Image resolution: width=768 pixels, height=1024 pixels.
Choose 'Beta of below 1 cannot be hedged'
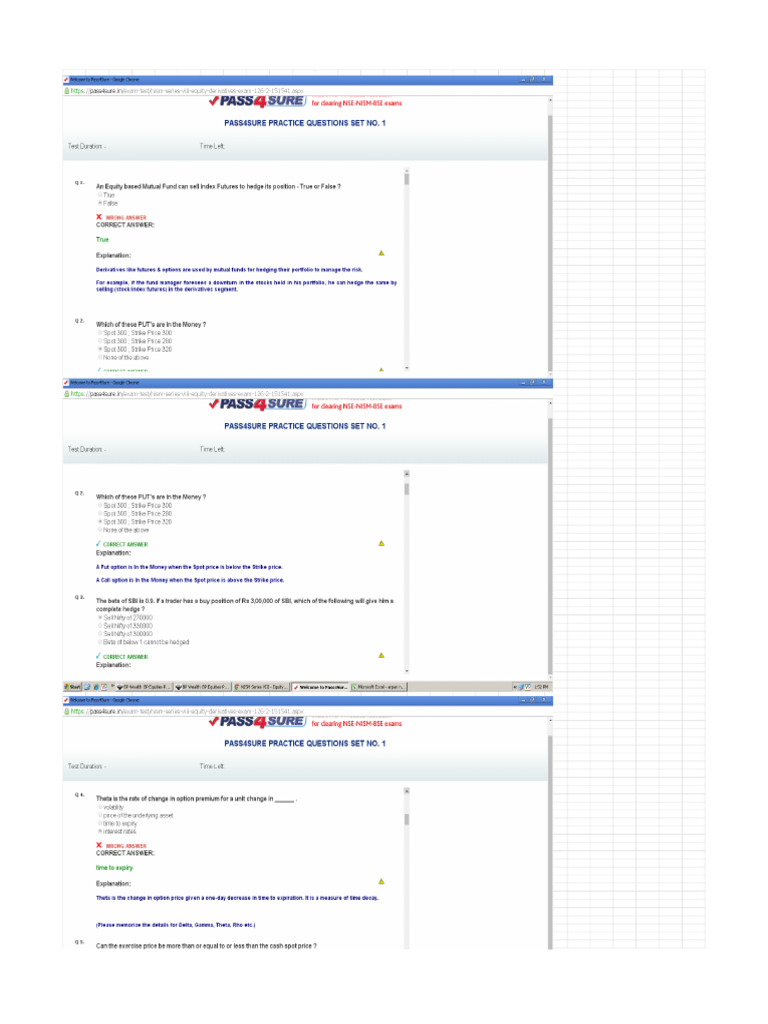[100, 641]
